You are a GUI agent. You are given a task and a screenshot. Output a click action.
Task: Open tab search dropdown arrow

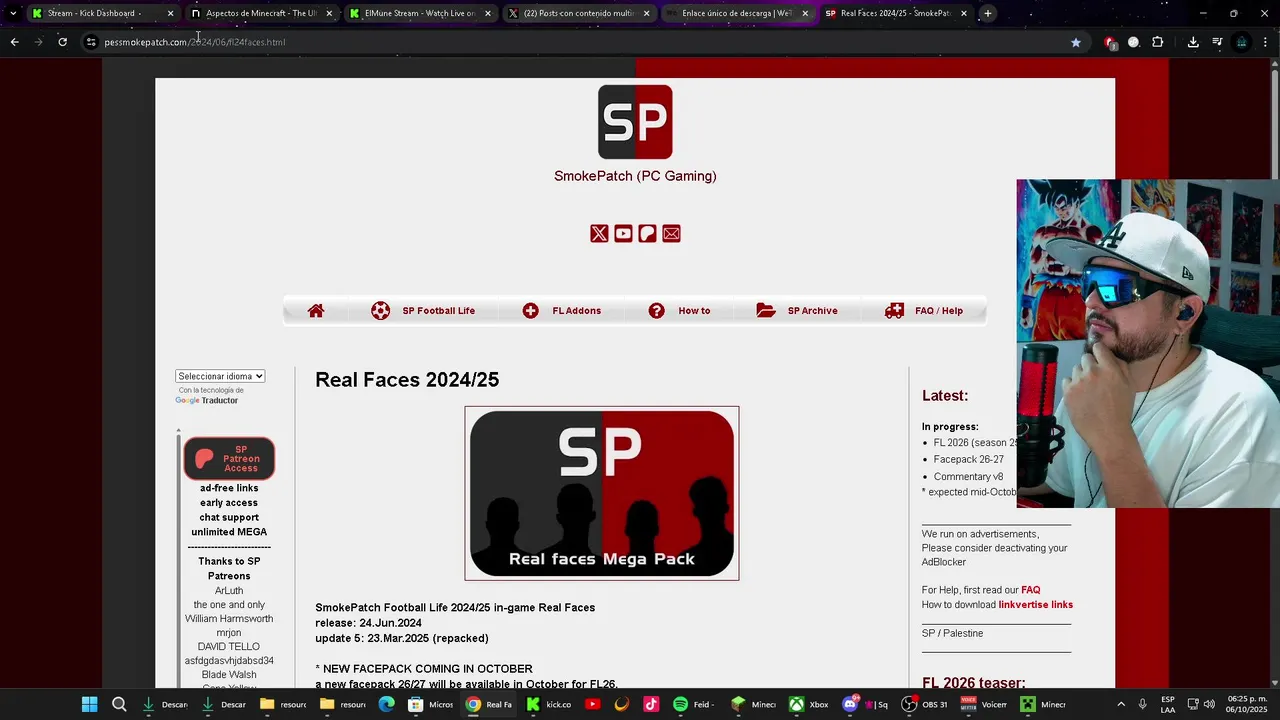tap(12, 13)
